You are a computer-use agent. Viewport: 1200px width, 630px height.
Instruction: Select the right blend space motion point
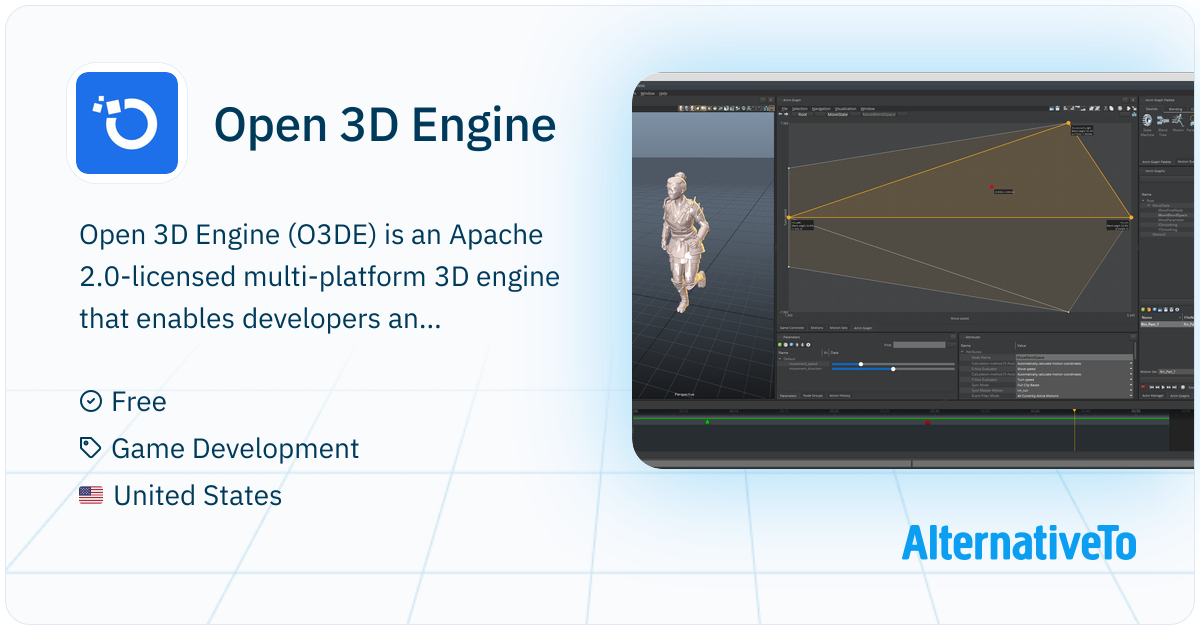coord(1131,217)
